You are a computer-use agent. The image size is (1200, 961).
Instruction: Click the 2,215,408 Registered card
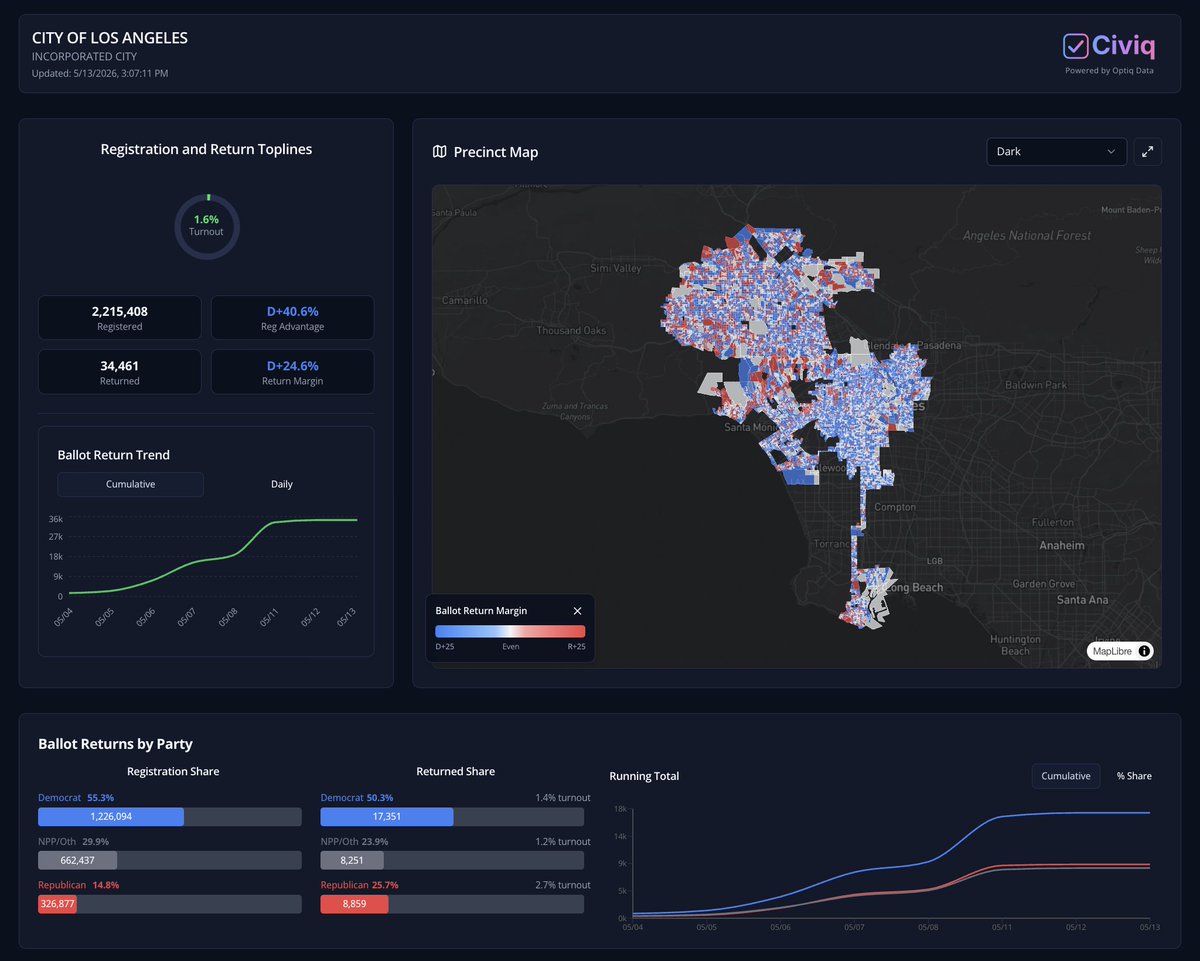click(120, 317)
